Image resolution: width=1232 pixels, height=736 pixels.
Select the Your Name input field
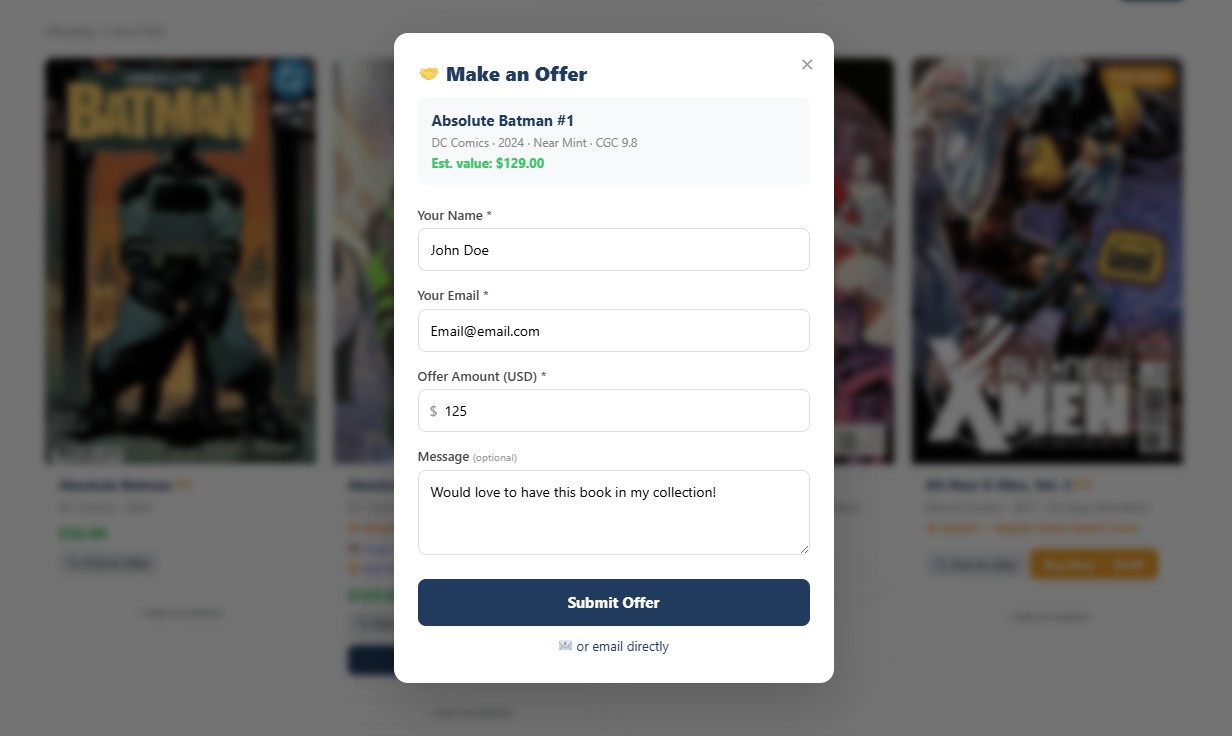tap(613, 249)
